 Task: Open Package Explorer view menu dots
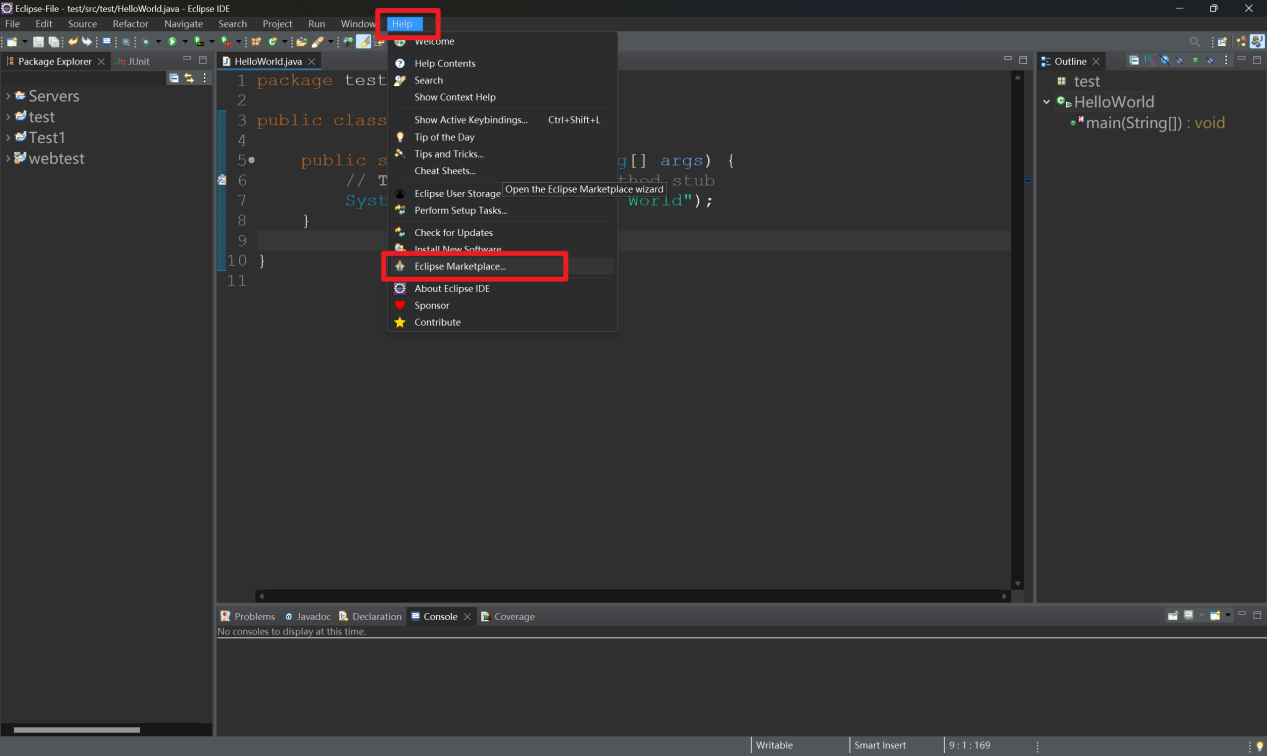tap(205, 77)
